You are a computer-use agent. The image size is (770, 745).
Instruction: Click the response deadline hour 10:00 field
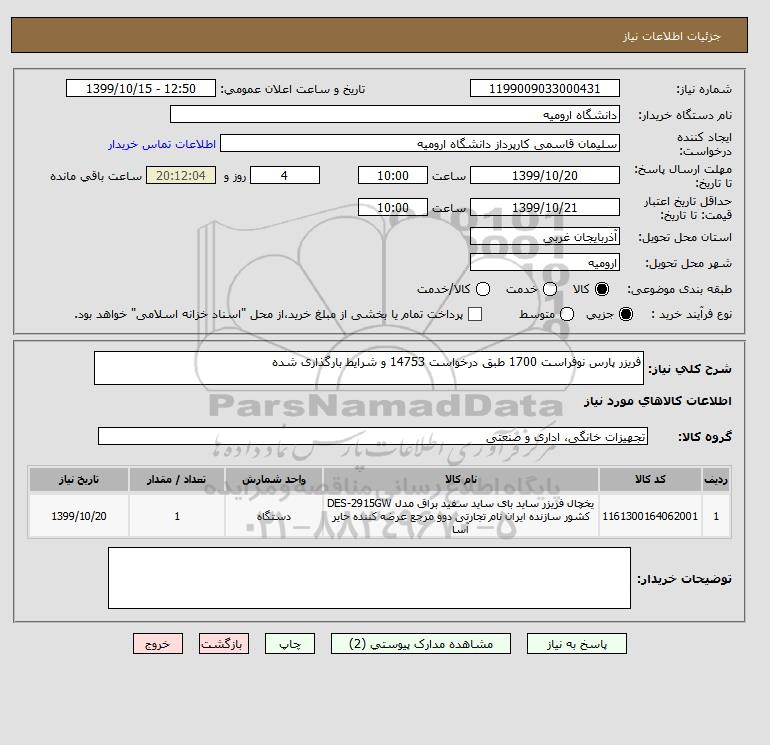click(393, 175)
